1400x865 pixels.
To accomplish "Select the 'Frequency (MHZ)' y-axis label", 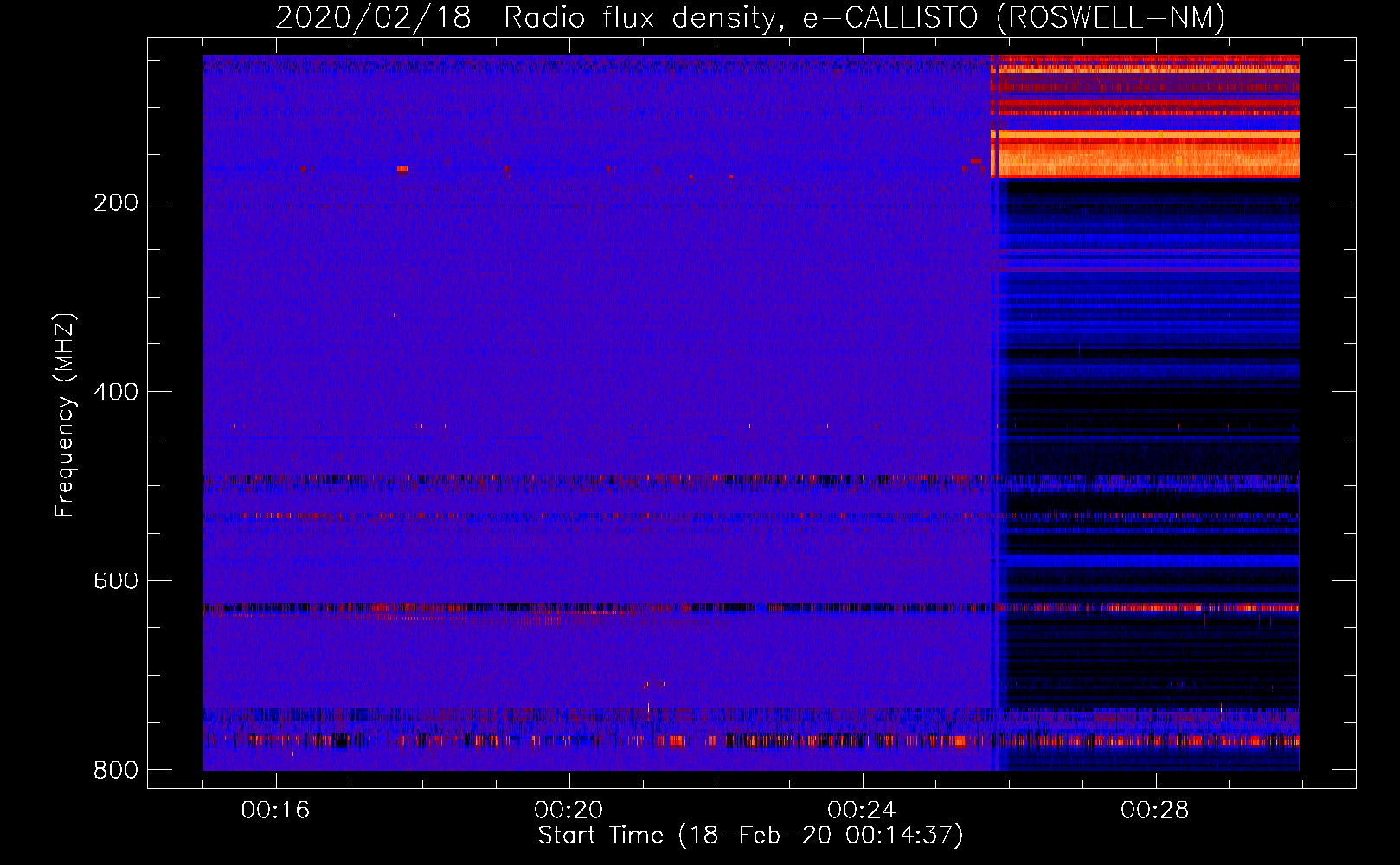I will (65, 415).
